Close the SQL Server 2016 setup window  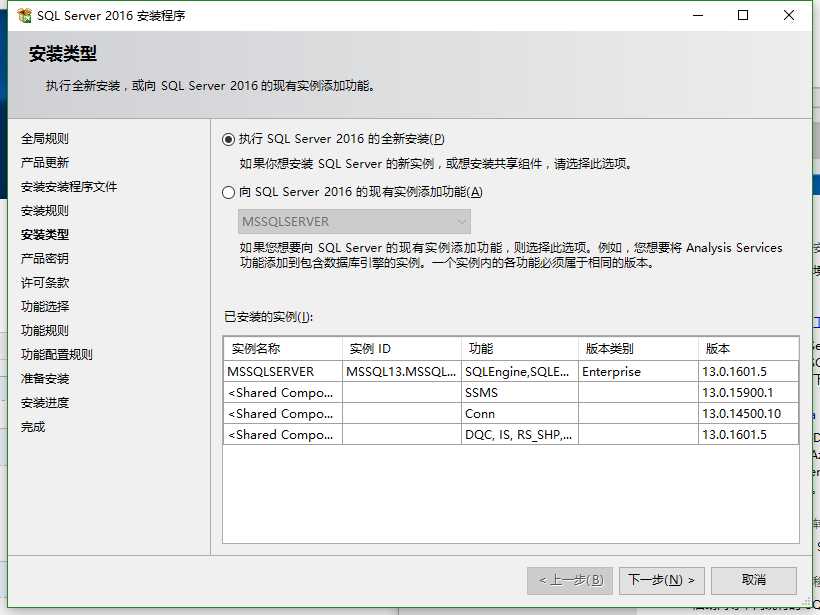(789, 15)
